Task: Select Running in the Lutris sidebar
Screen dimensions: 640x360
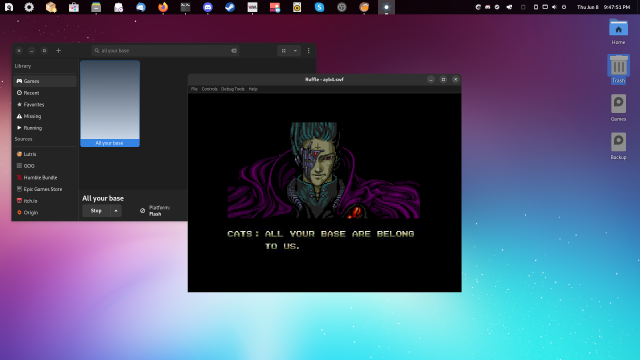Action: 45,128
